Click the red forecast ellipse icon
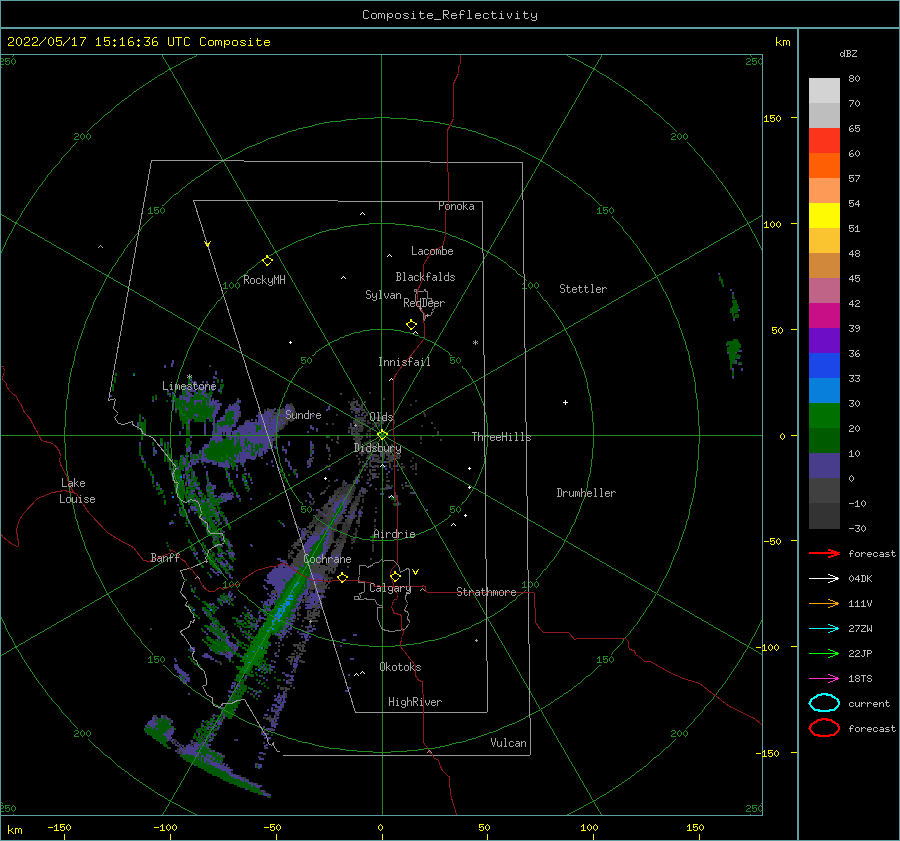 click(x=824, y=728)
